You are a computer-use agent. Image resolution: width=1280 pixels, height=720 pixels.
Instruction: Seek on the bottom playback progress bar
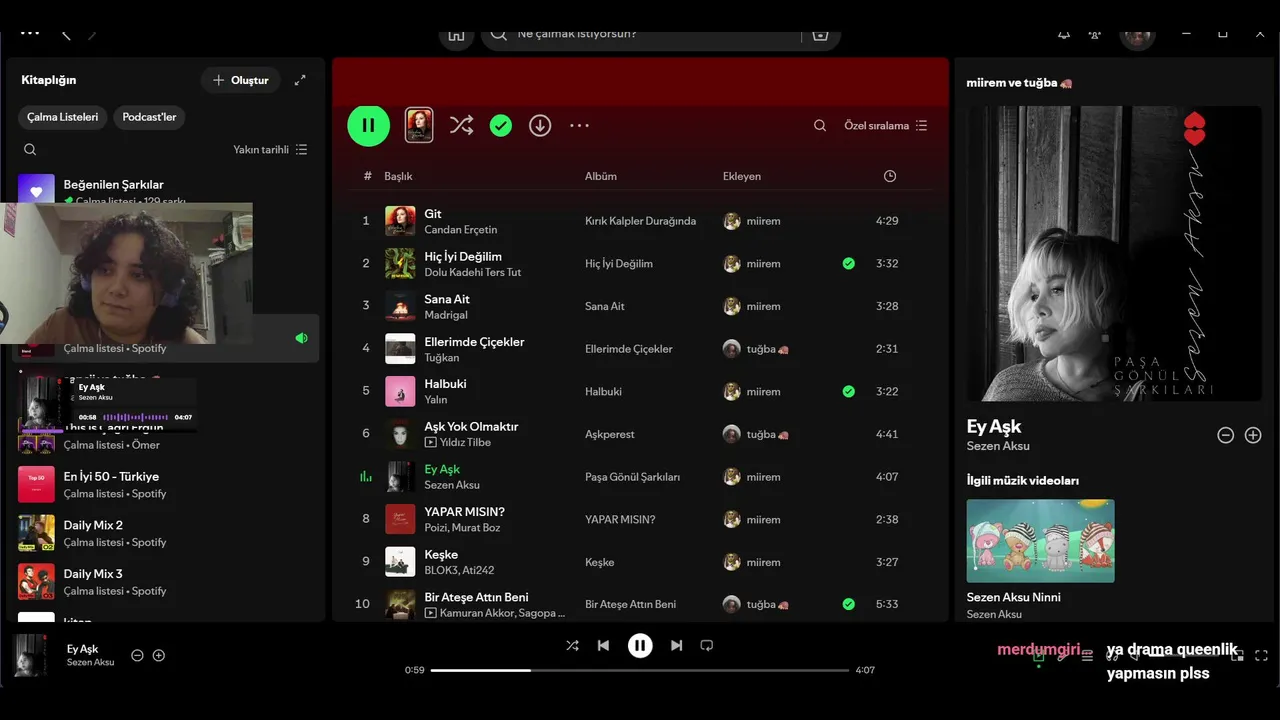click(640, 670)
